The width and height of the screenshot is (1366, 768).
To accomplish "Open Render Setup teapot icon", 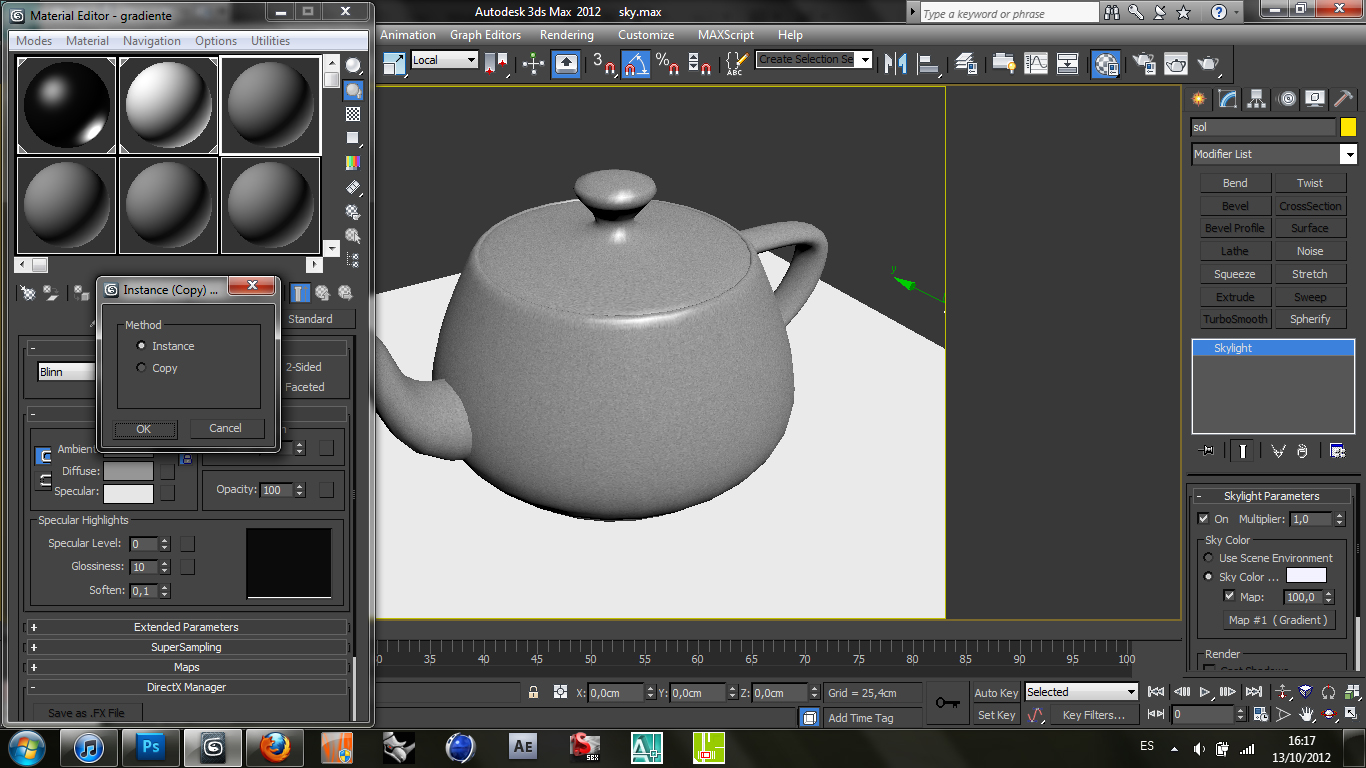I will click(x=1145, y=64).
